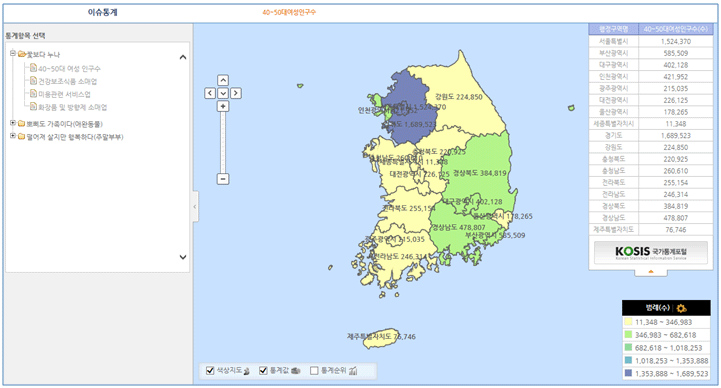Click the 제주특별자치도 table row name

click(614, 229)
